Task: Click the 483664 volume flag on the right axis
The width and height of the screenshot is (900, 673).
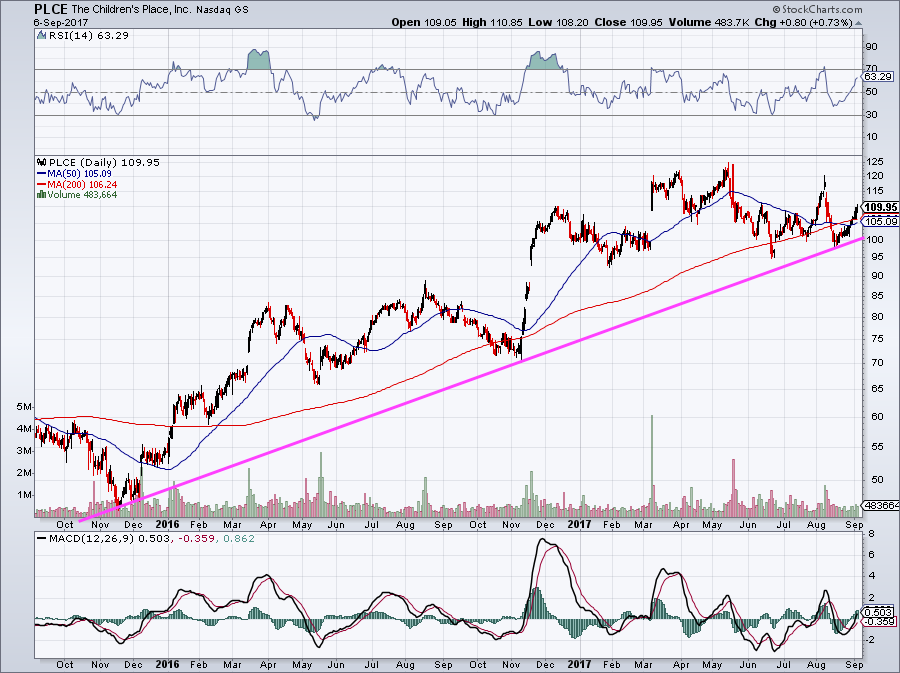Action: point(881,505)
